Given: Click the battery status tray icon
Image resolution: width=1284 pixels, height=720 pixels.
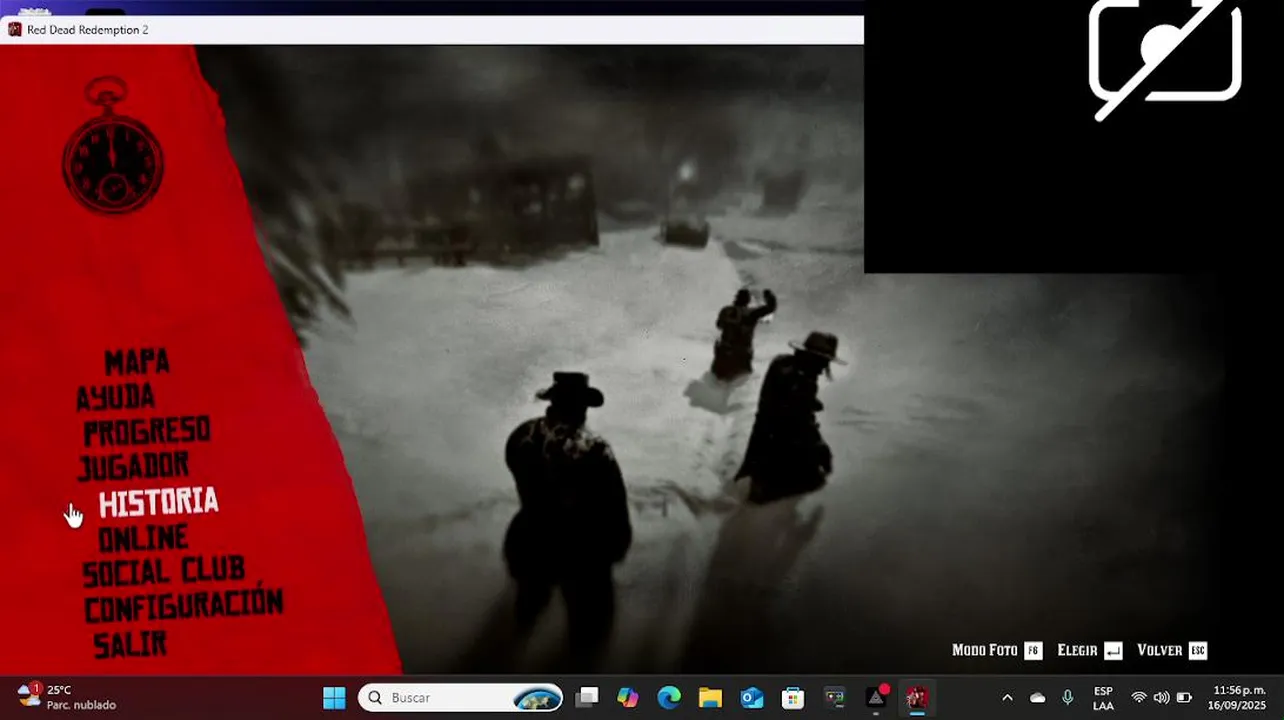Looking at the screenshot, I should [1184, 697].
